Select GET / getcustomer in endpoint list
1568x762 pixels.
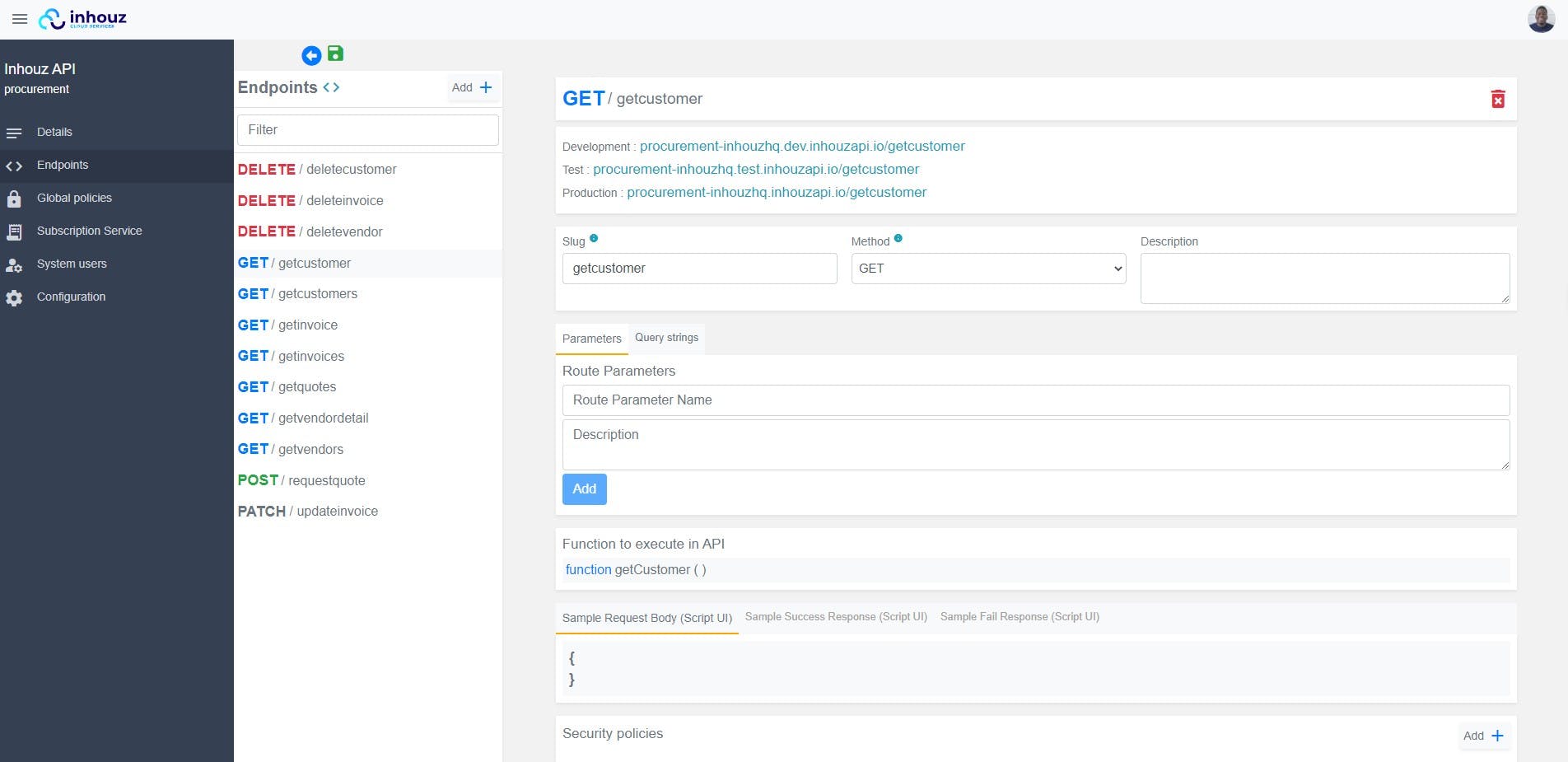click(x=368, y=263)
